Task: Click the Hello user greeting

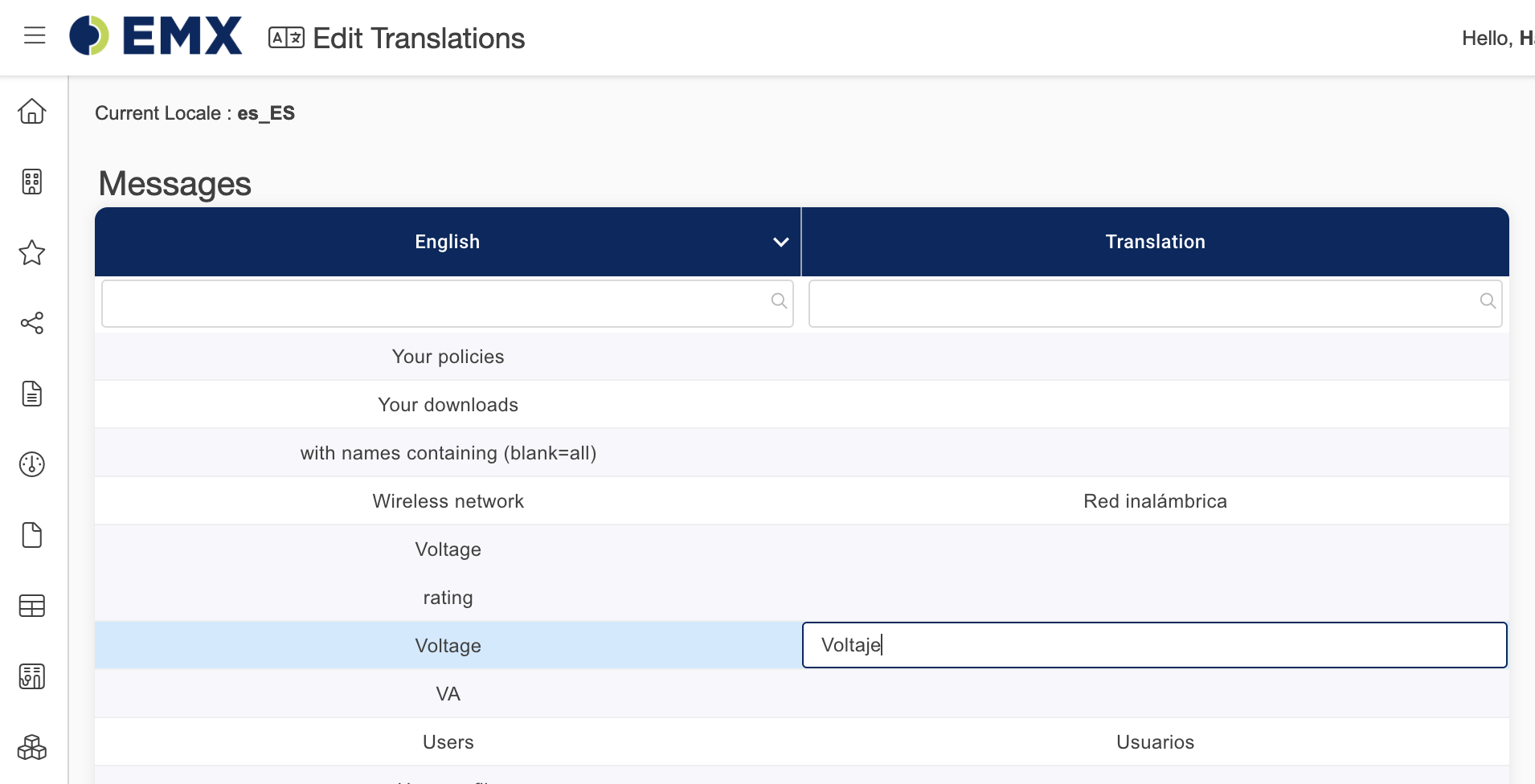Action: click(x=1498, y=38)
